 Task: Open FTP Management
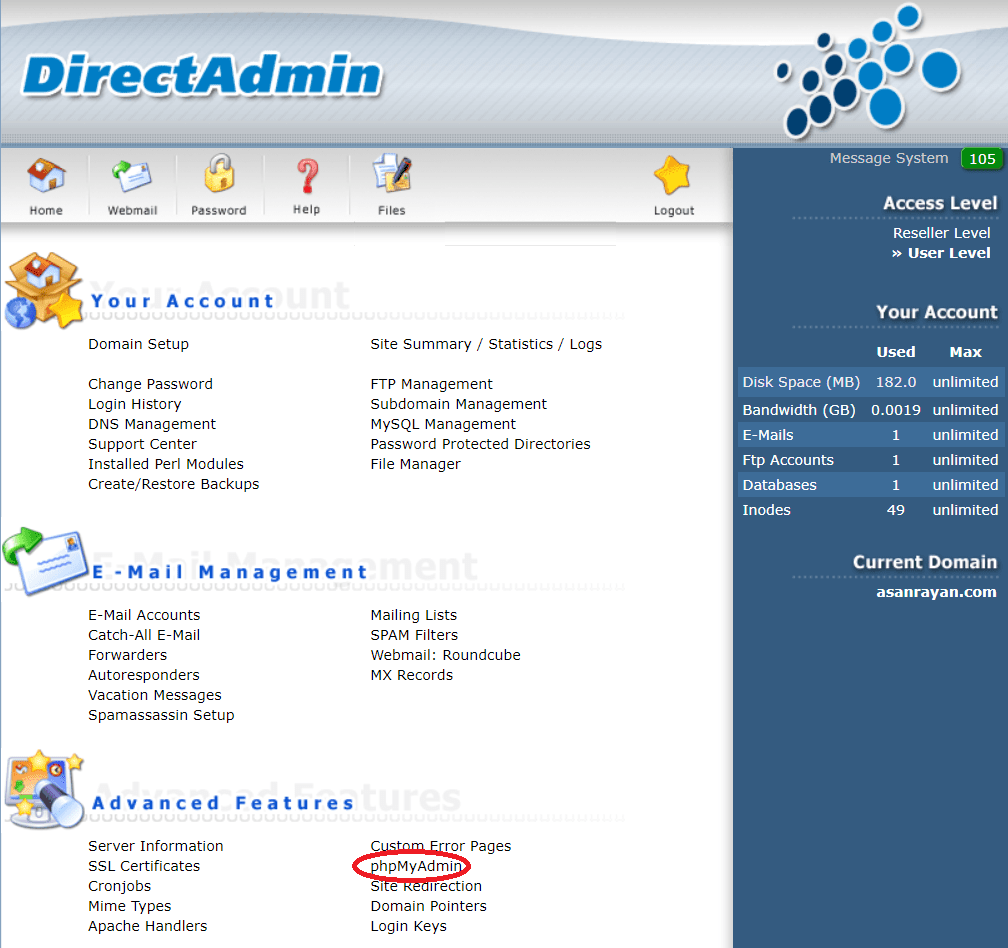click(x=431, y=384)
